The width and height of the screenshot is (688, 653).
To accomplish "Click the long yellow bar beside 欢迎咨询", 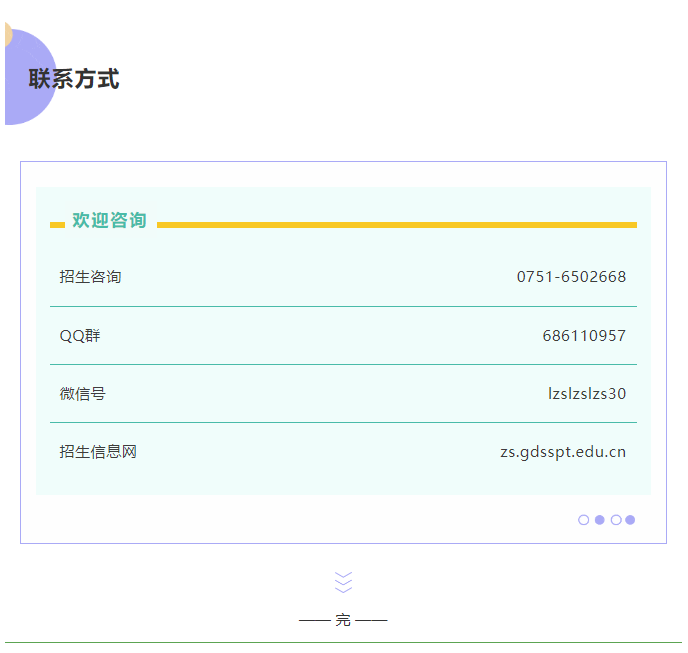I will tap(396, 225).
